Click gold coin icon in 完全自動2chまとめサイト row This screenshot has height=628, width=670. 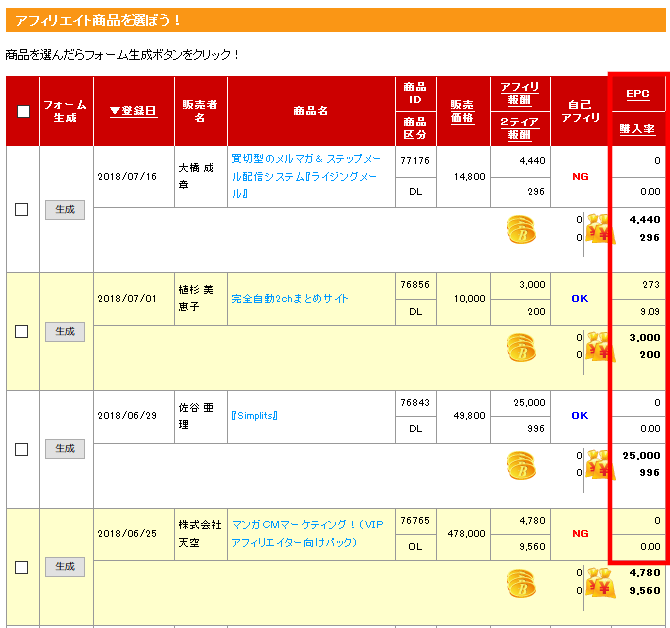click(x=521, y=347)
